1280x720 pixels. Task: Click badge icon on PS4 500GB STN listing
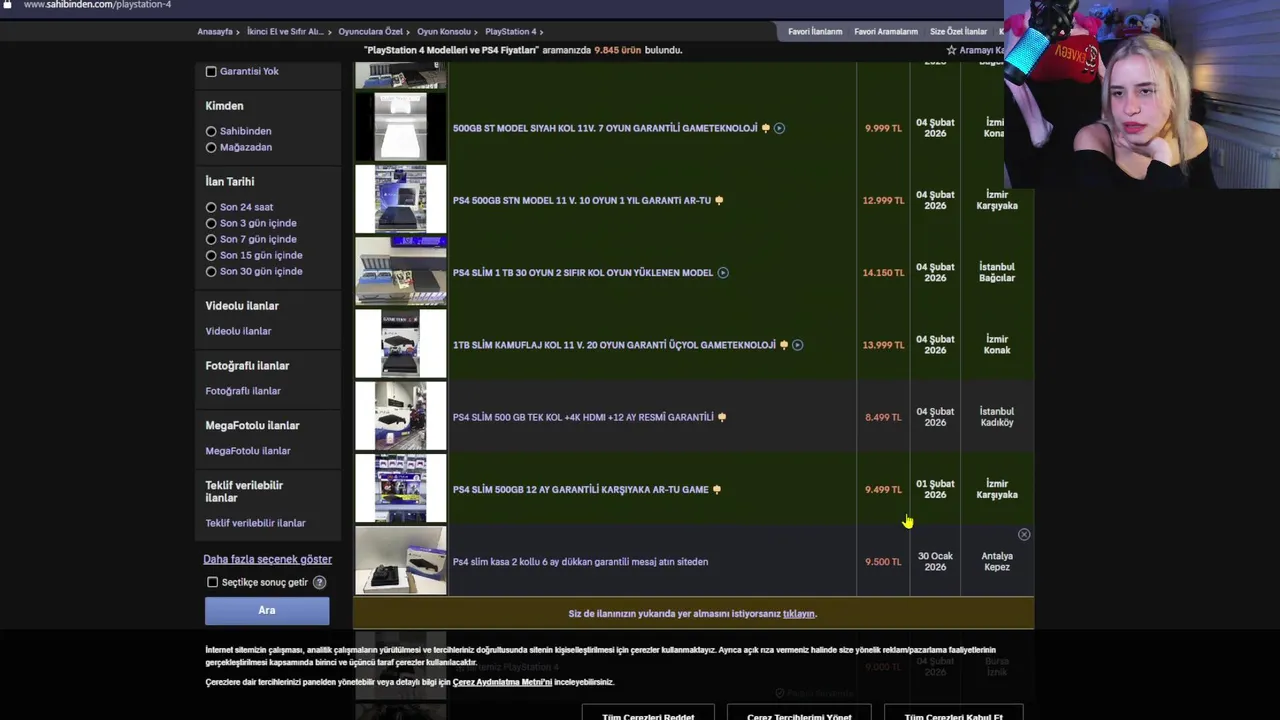pos(719,200)
